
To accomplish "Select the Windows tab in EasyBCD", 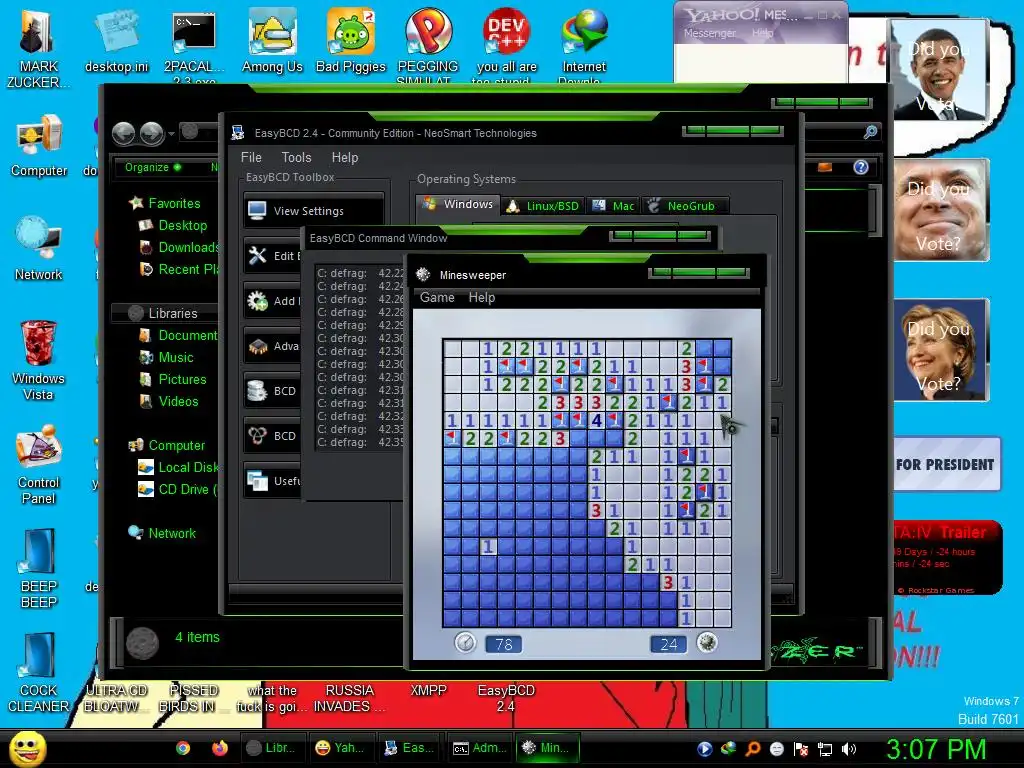I will (458, 204).
